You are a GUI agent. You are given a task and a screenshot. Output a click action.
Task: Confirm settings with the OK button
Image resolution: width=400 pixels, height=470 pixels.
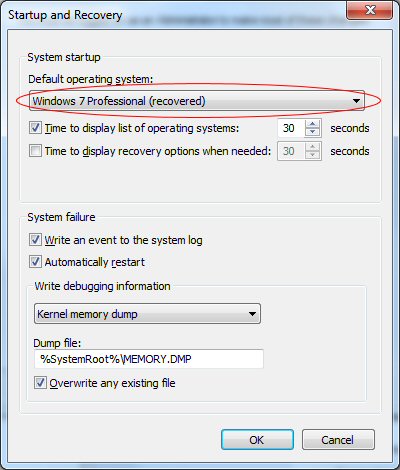(x=257, y=440)
